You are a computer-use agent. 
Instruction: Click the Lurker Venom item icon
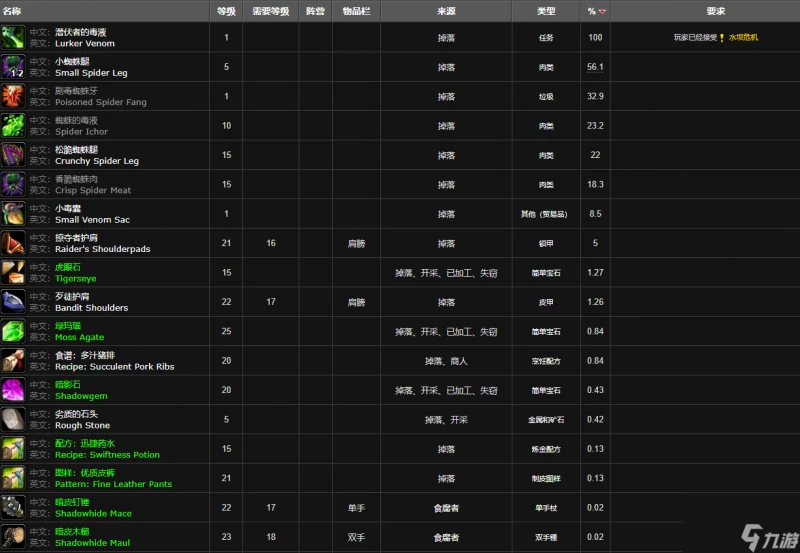(x=13, y=38)
